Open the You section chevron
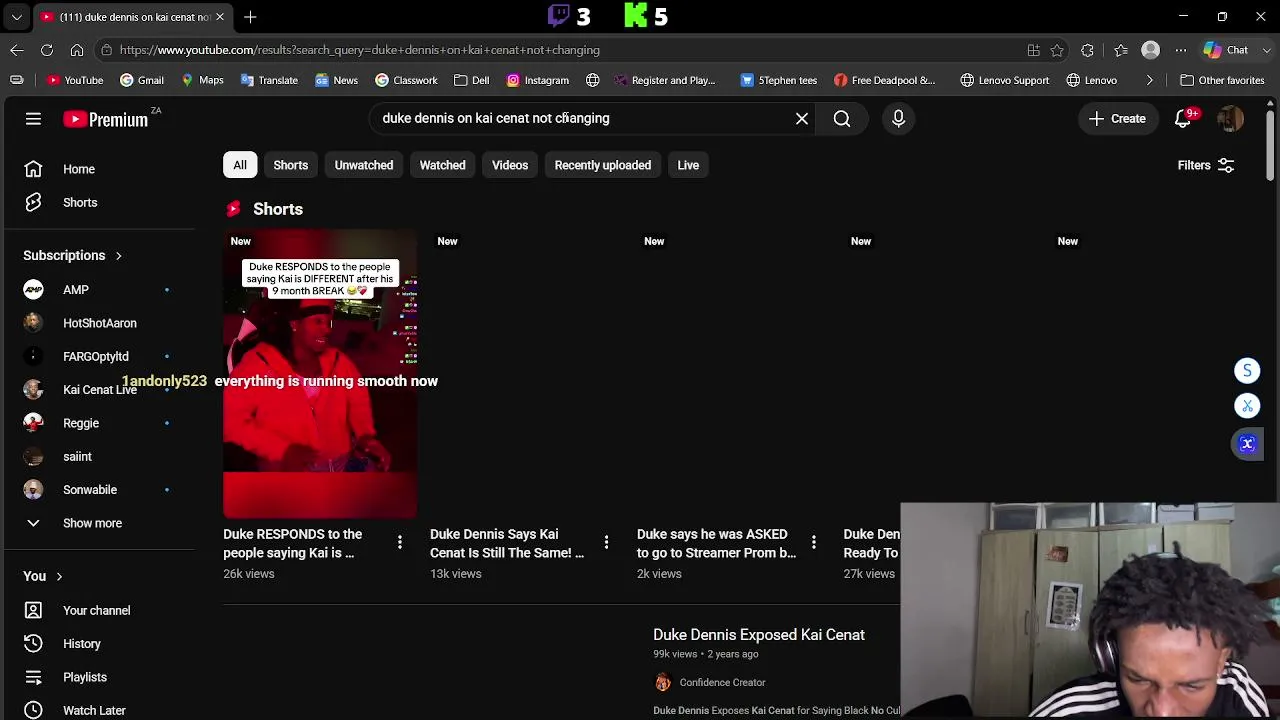This screenshot has width=1280, height=720. click(x=59, y=576)
